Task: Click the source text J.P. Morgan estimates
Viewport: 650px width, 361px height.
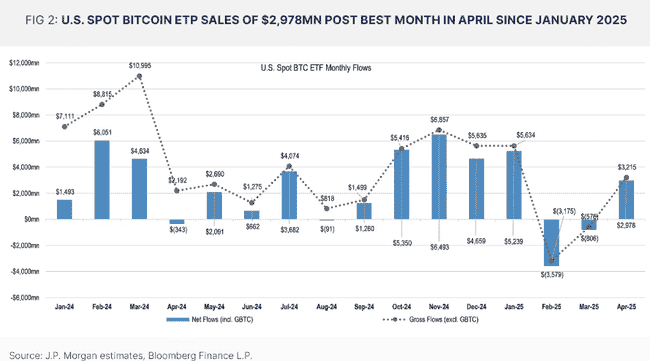Action: 95,356
